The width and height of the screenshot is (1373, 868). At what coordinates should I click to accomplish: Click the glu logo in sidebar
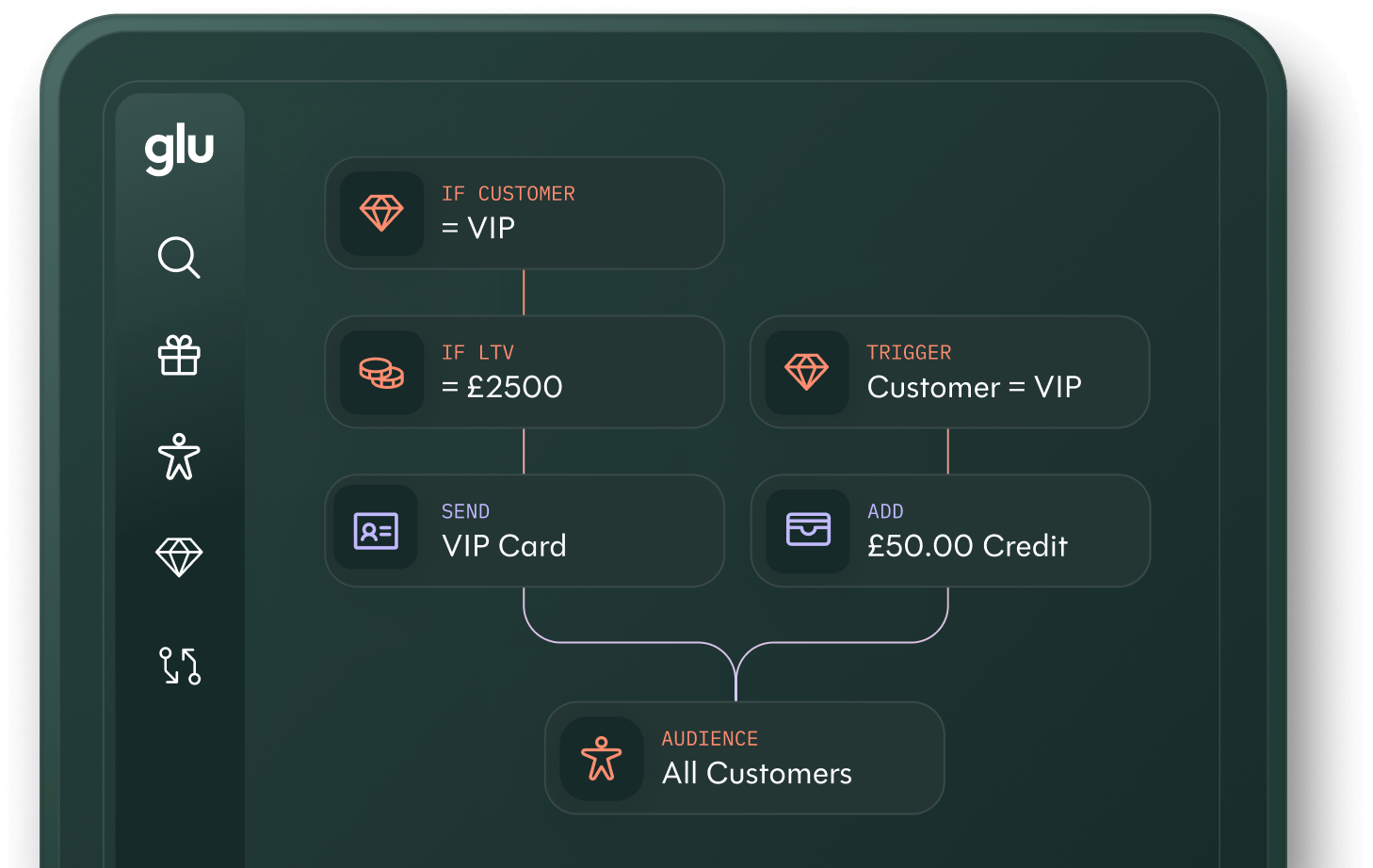pos(179,149)
